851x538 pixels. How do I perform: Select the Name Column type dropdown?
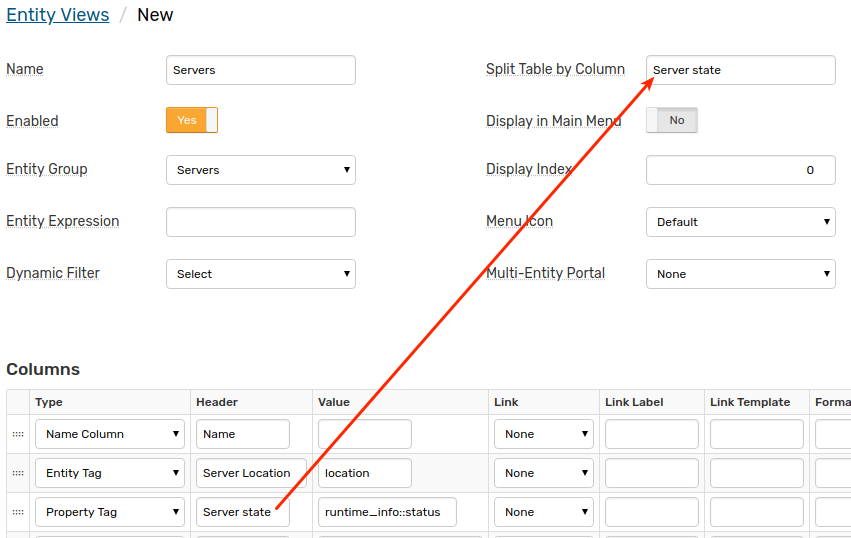pos(110,434)
